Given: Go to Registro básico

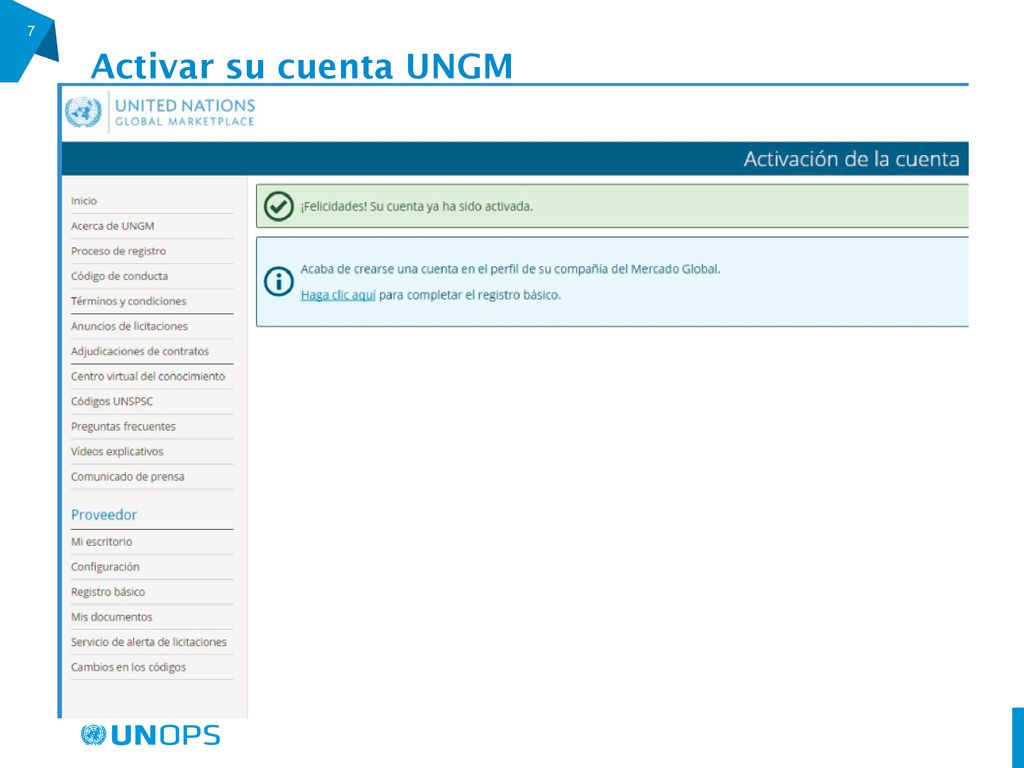Looking at the screenshot, I should click(x=108, y=592).
